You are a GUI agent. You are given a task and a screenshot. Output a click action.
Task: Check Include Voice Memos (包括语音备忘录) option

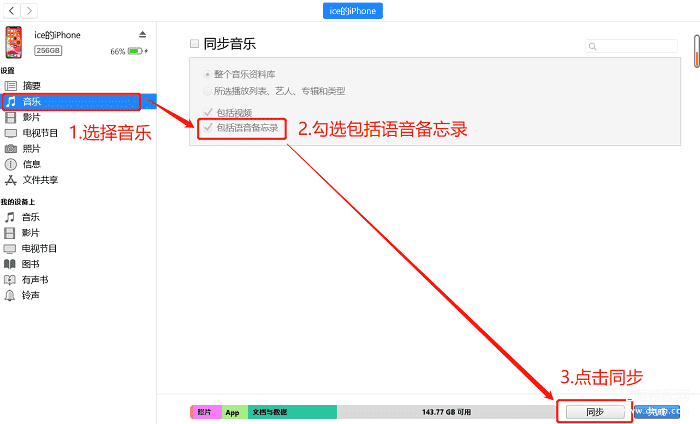pyautogui.click(x=208, y=127)
